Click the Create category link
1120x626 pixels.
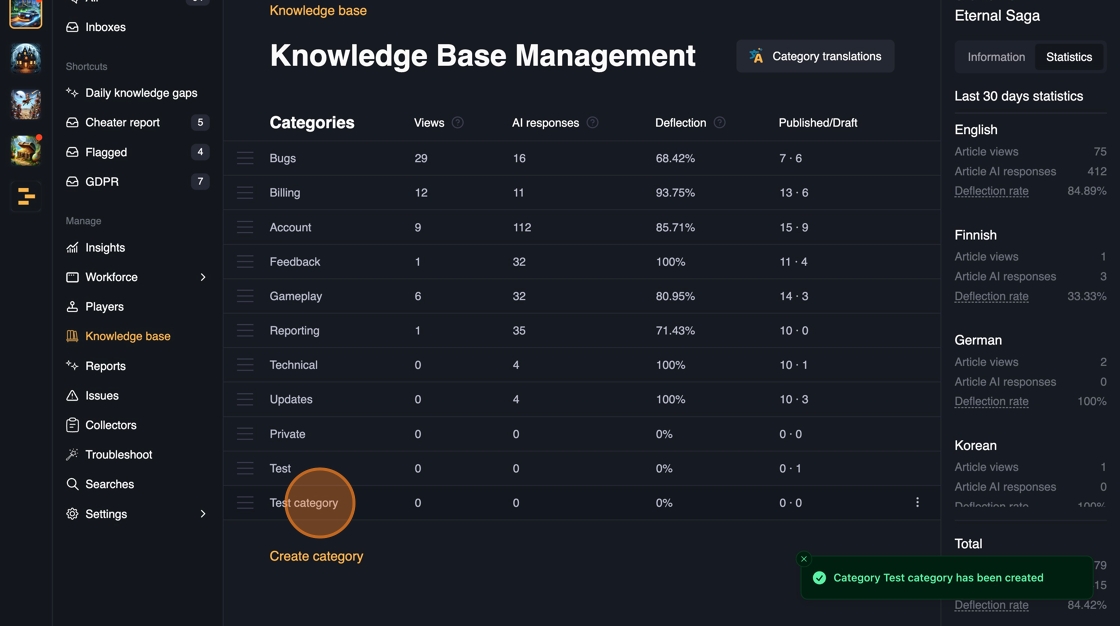pos(316,556)
